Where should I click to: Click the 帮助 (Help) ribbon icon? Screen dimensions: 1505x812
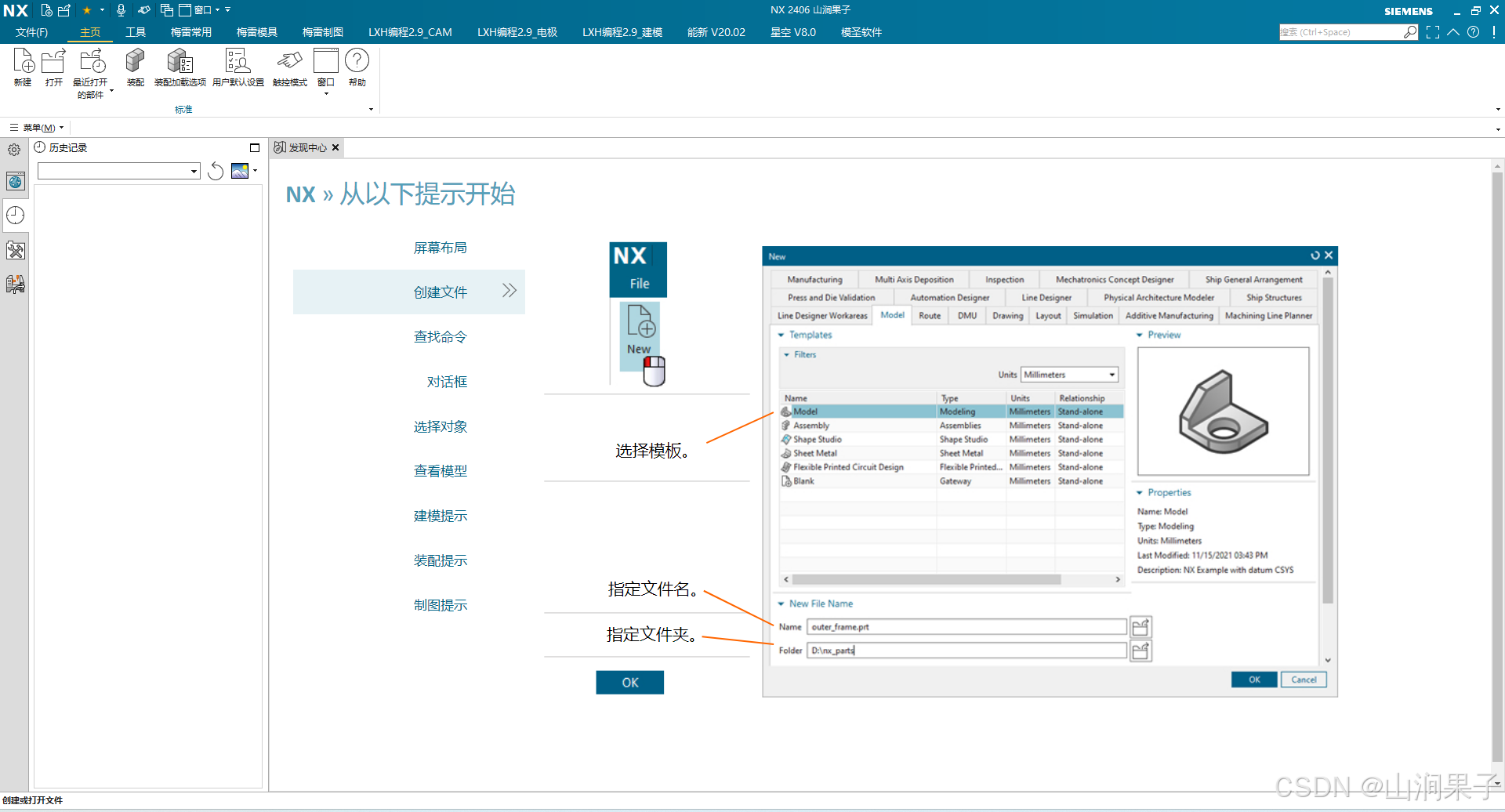[x=357, y=67]
